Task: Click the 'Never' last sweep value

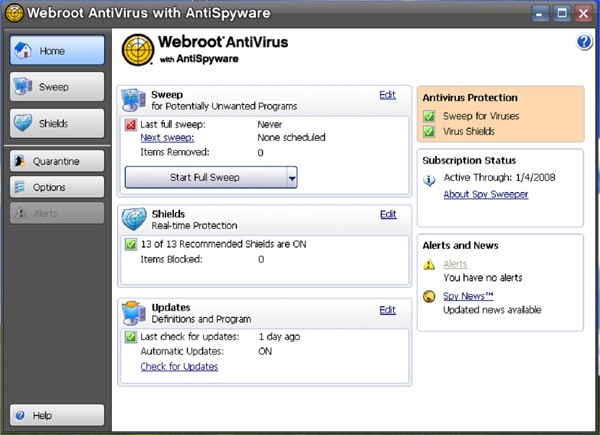Action: [x=270, y=124]
